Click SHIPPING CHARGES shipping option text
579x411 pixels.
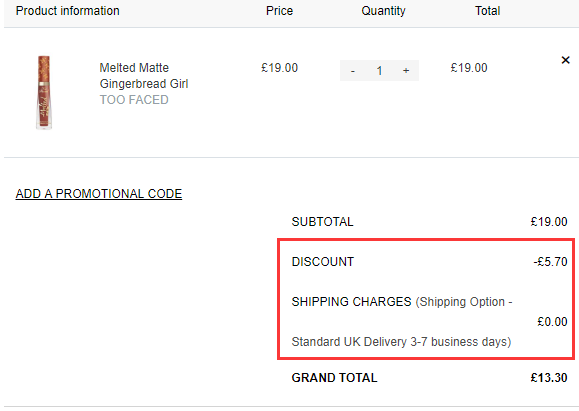(x=402, y=322)
